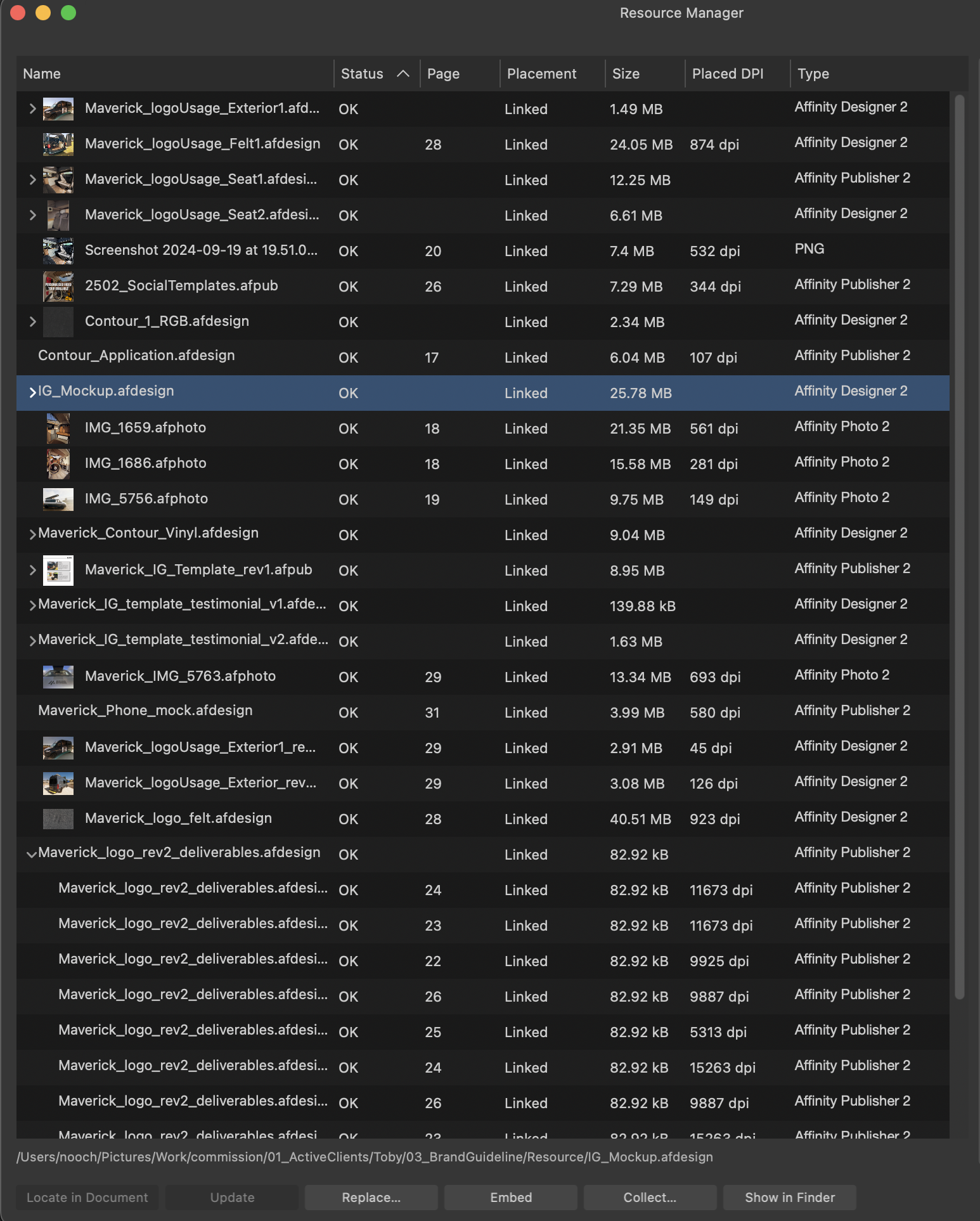Image resolution: width=980 pixels, height=1221 pixels.
Task: Click the green zoom window button
Action: [68, 13]
